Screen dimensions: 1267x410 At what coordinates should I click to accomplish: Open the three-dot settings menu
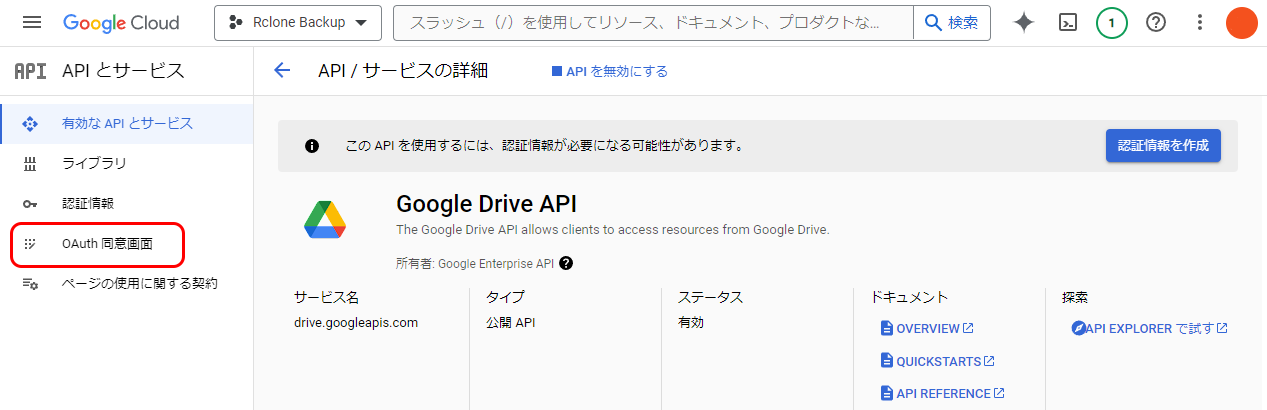1200,22
